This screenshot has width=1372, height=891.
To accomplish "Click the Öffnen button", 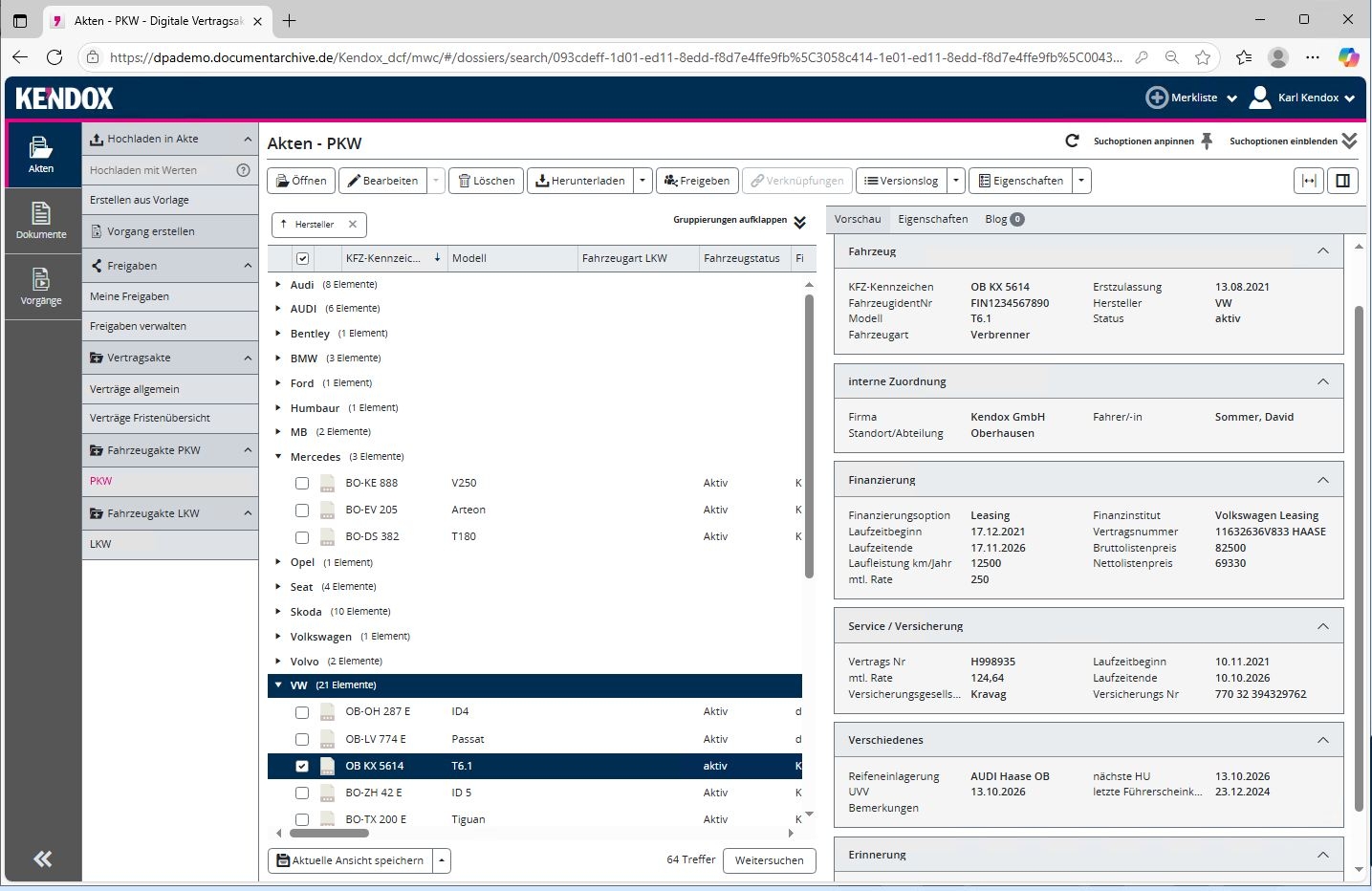I will (301, 181).
